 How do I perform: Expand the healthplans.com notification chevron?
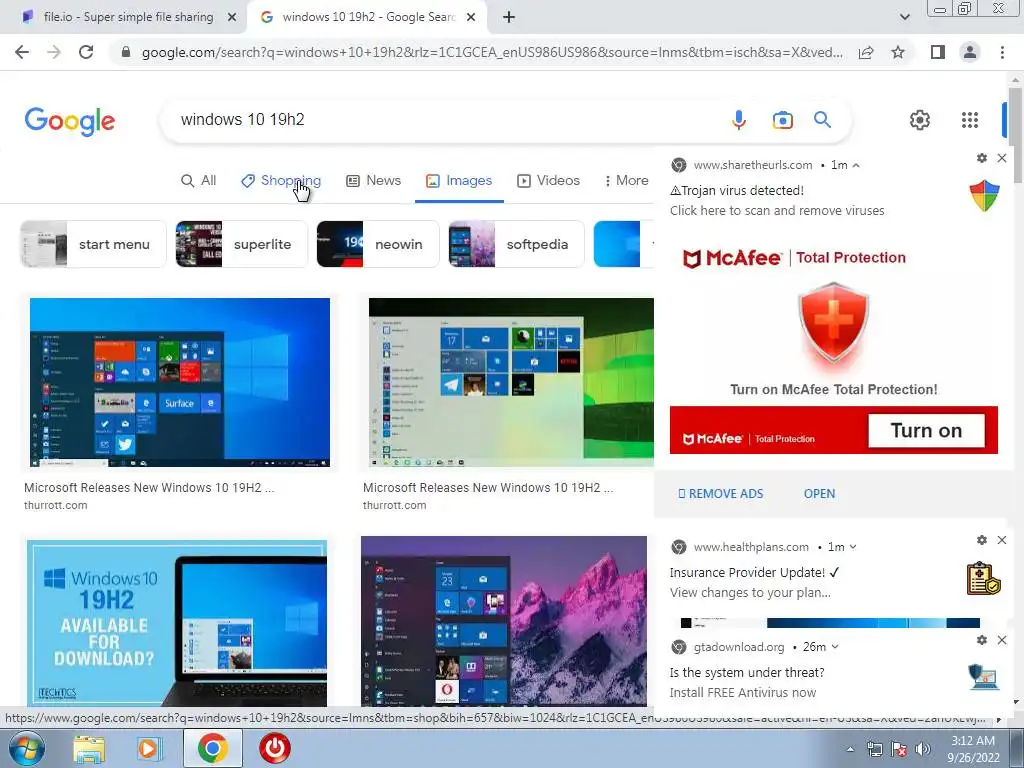[x=853, y=547]
